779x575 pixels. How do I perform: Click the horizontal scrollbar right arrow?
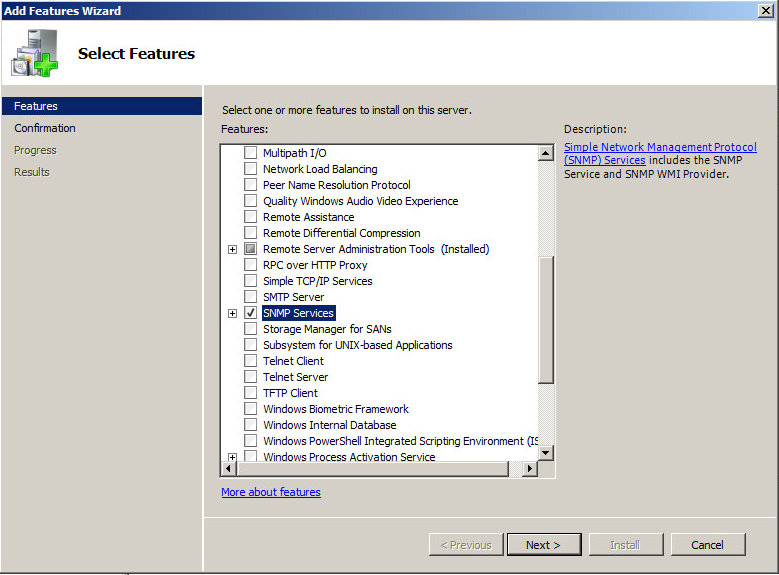tap(530, 468)
